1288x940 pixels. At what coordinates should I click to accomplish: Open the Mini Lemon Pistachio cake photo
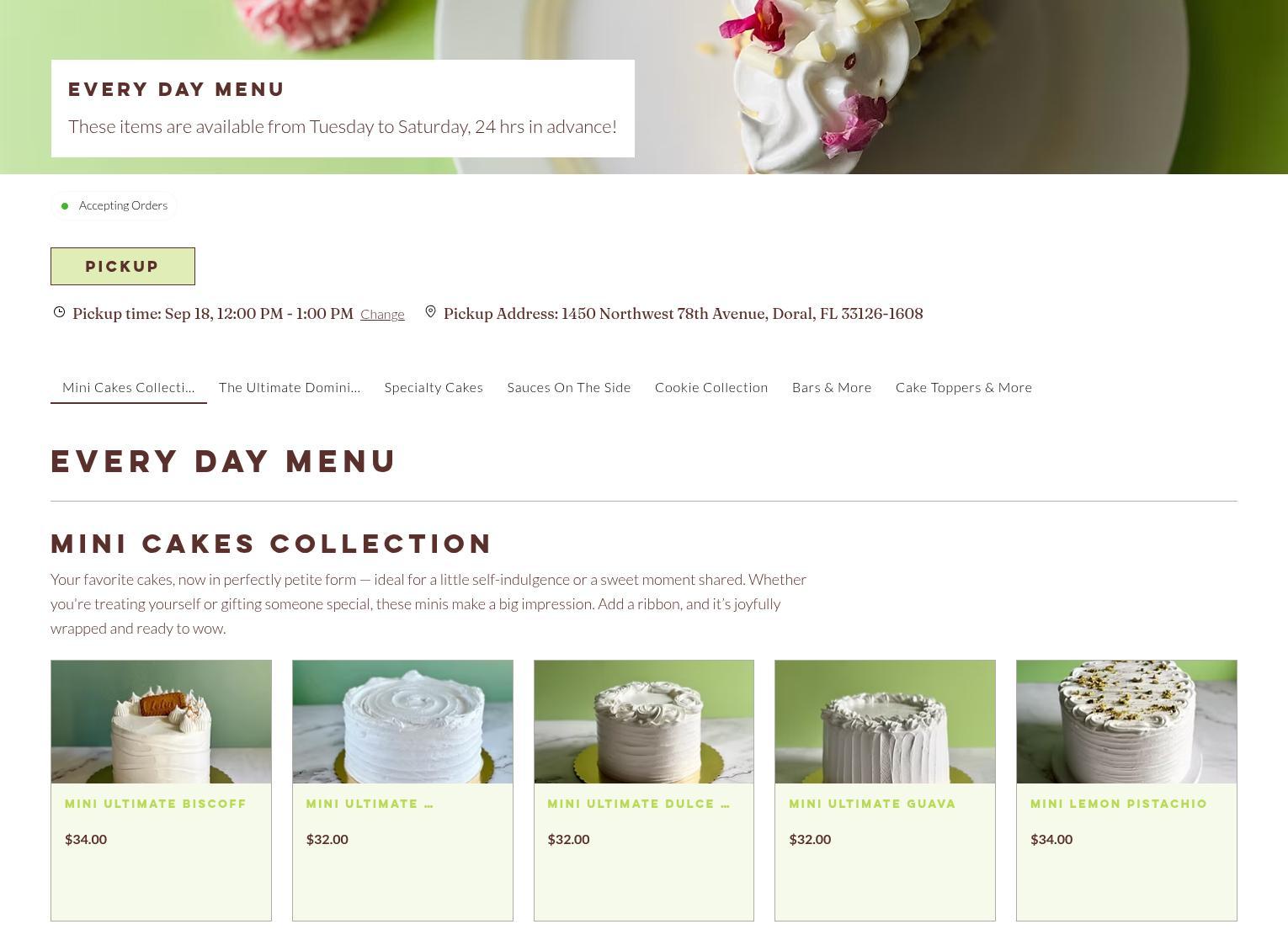click(x=1126, y=722)
